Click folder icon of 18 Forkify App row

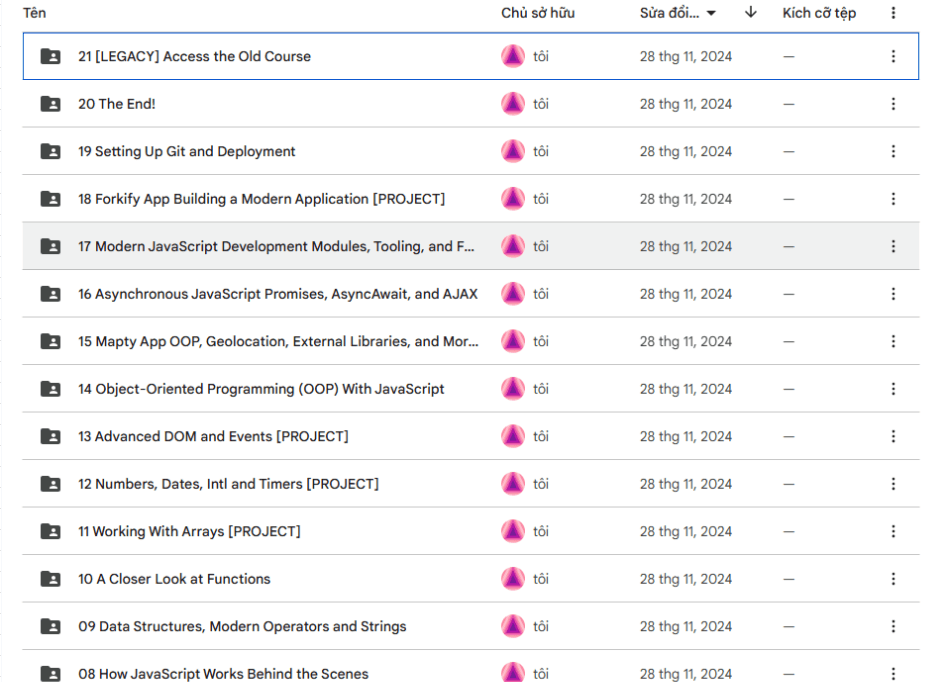tap(50, 199)
